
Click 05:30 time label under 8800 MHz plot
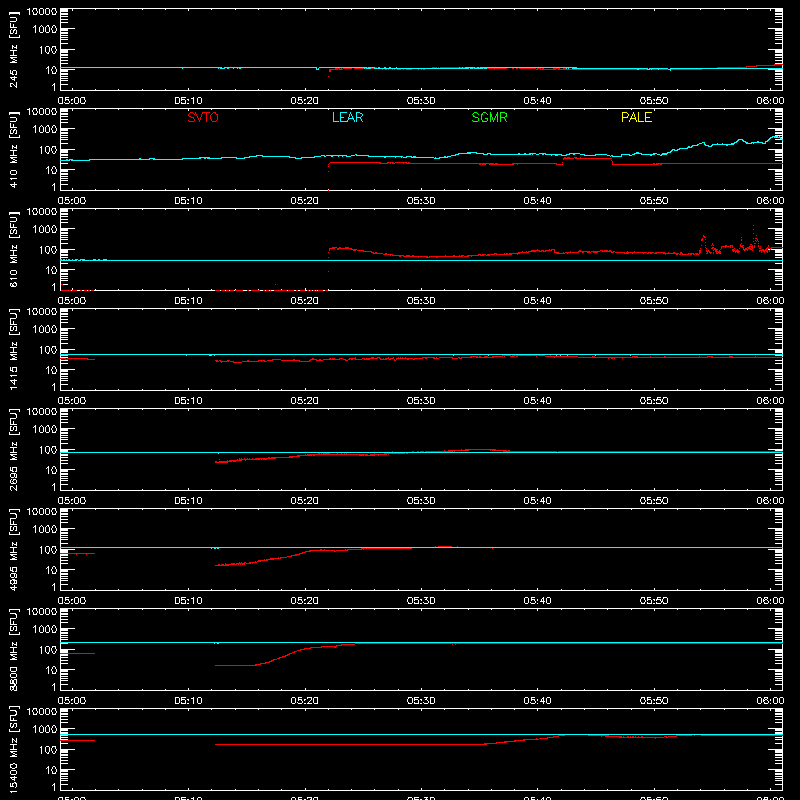point(421,701)
